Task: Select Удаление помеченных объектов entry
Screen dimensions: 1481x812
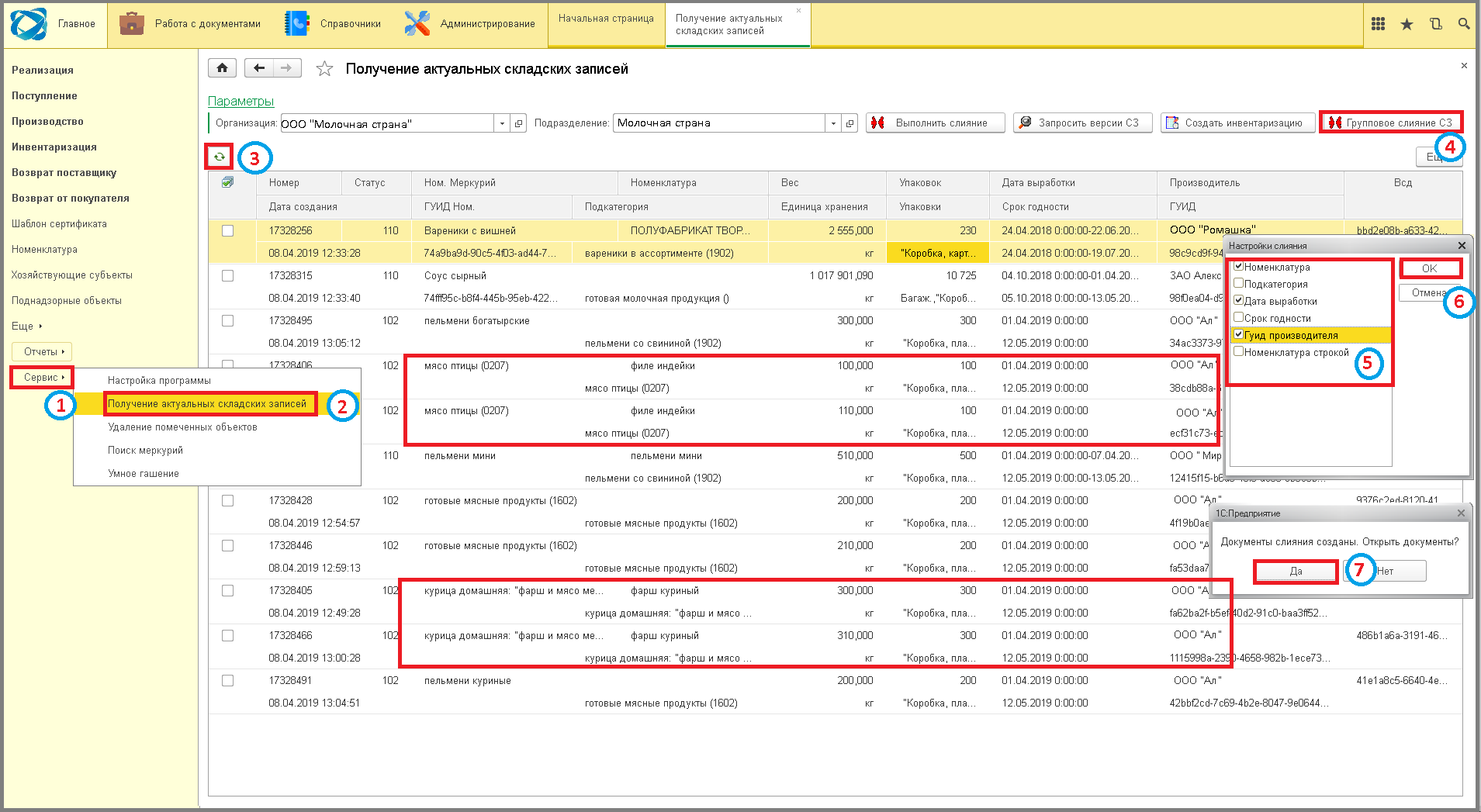Action: 182,427
